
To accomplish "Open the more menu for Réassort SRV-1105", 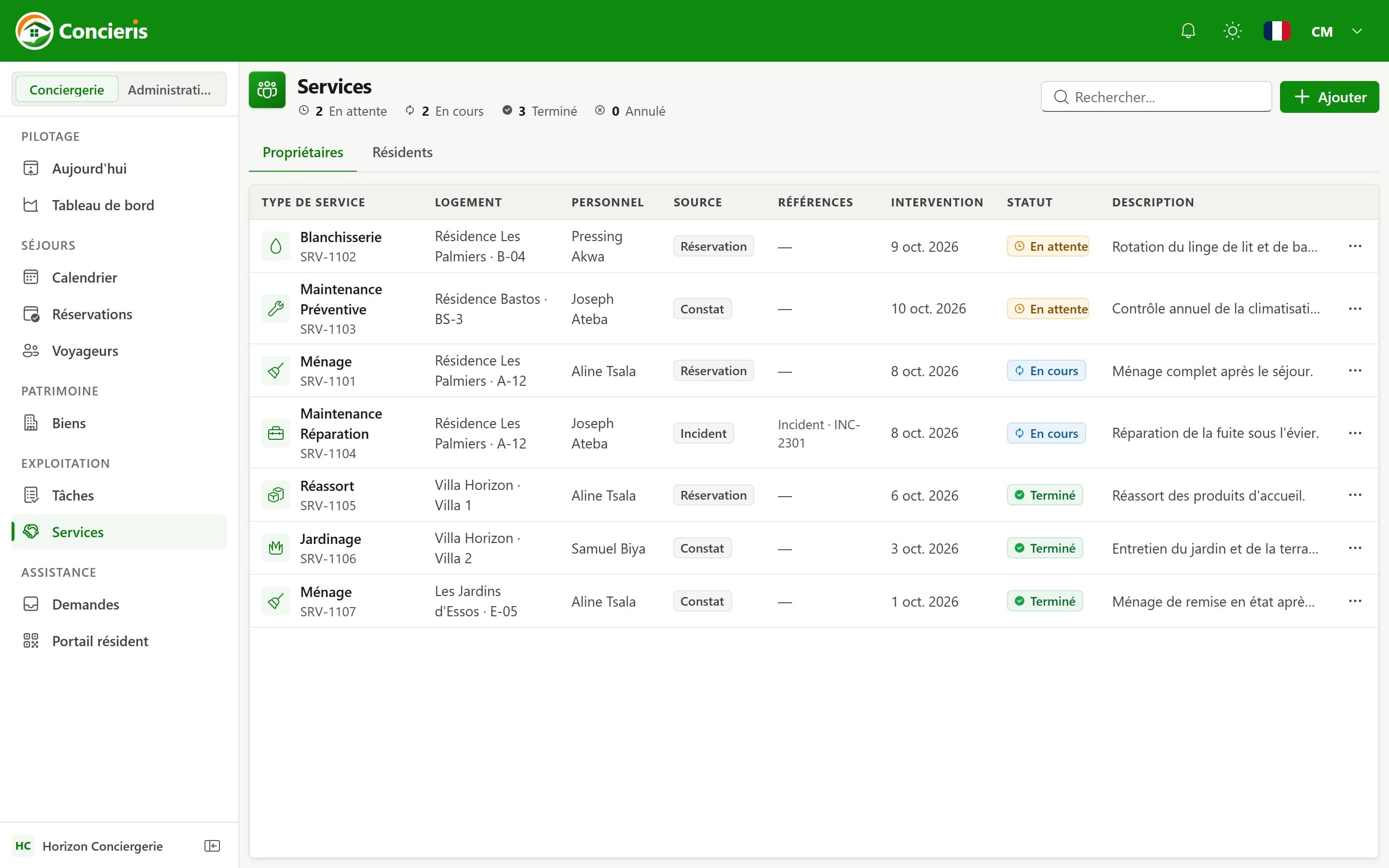I will (x=1355, y=495).
